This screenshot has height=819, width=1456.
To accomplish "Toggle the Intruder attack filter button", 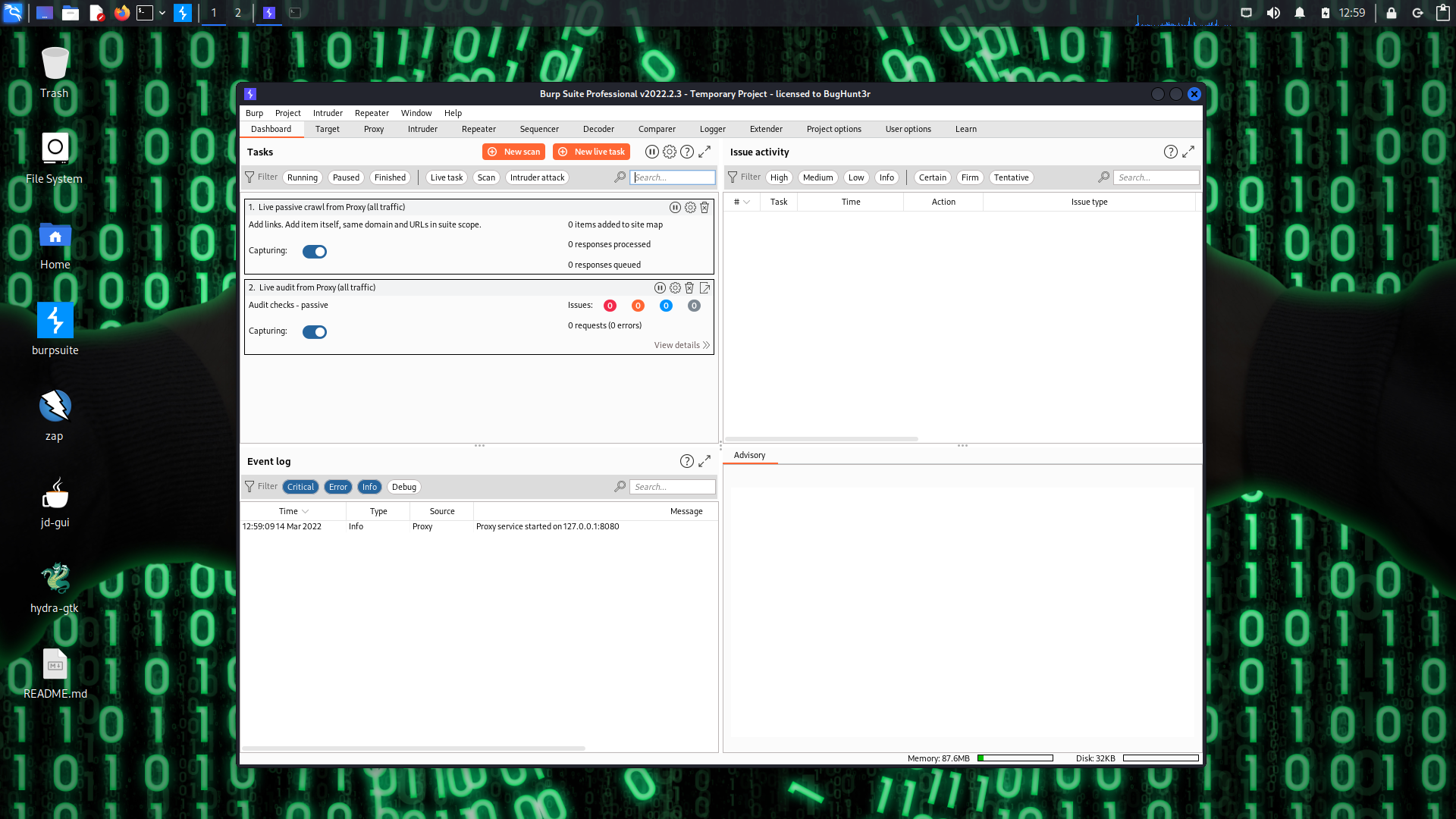I will coord(537,177).
